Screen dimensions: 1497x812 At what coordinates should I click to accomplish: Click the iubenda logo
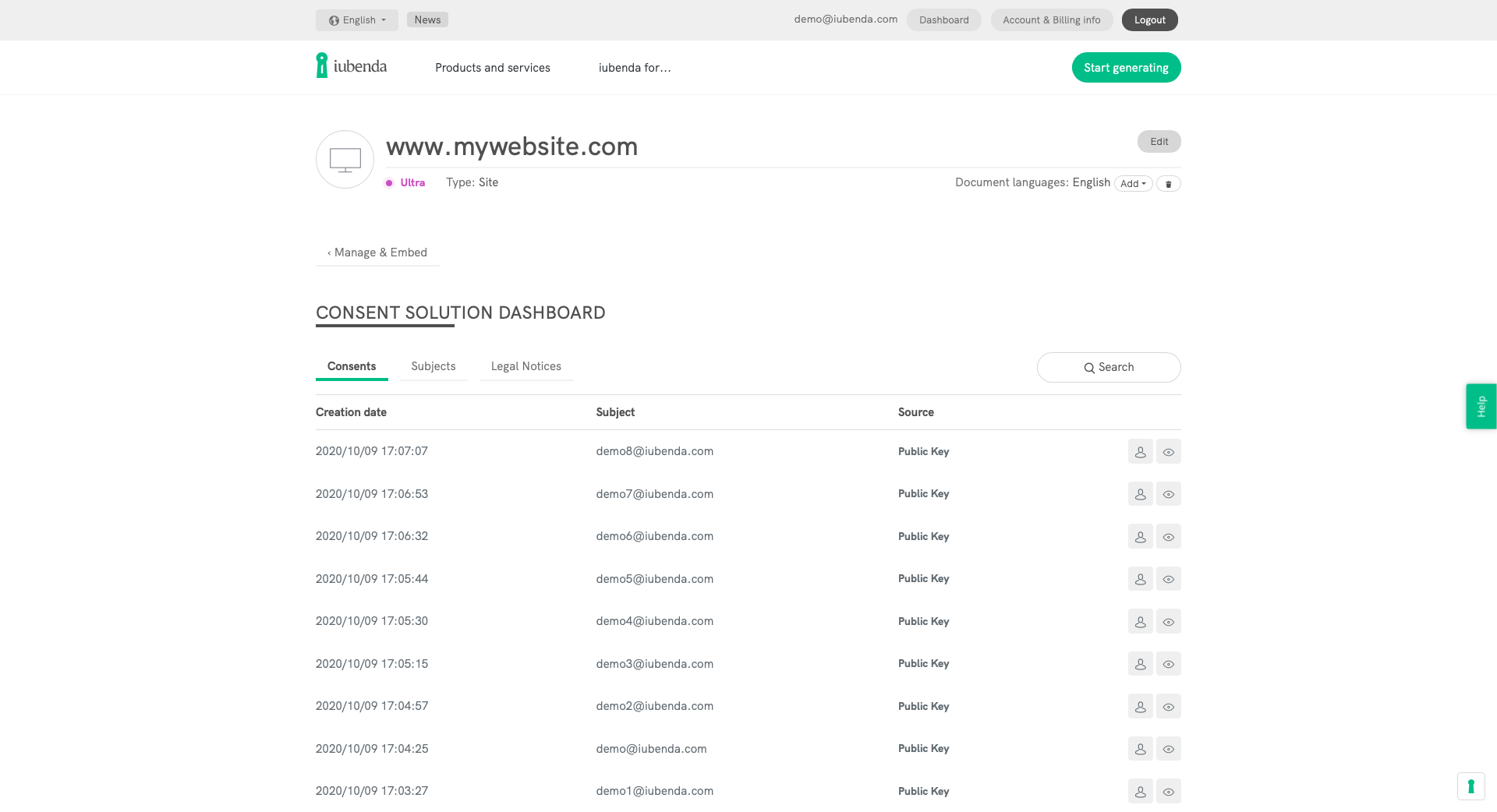click(352, 66)
